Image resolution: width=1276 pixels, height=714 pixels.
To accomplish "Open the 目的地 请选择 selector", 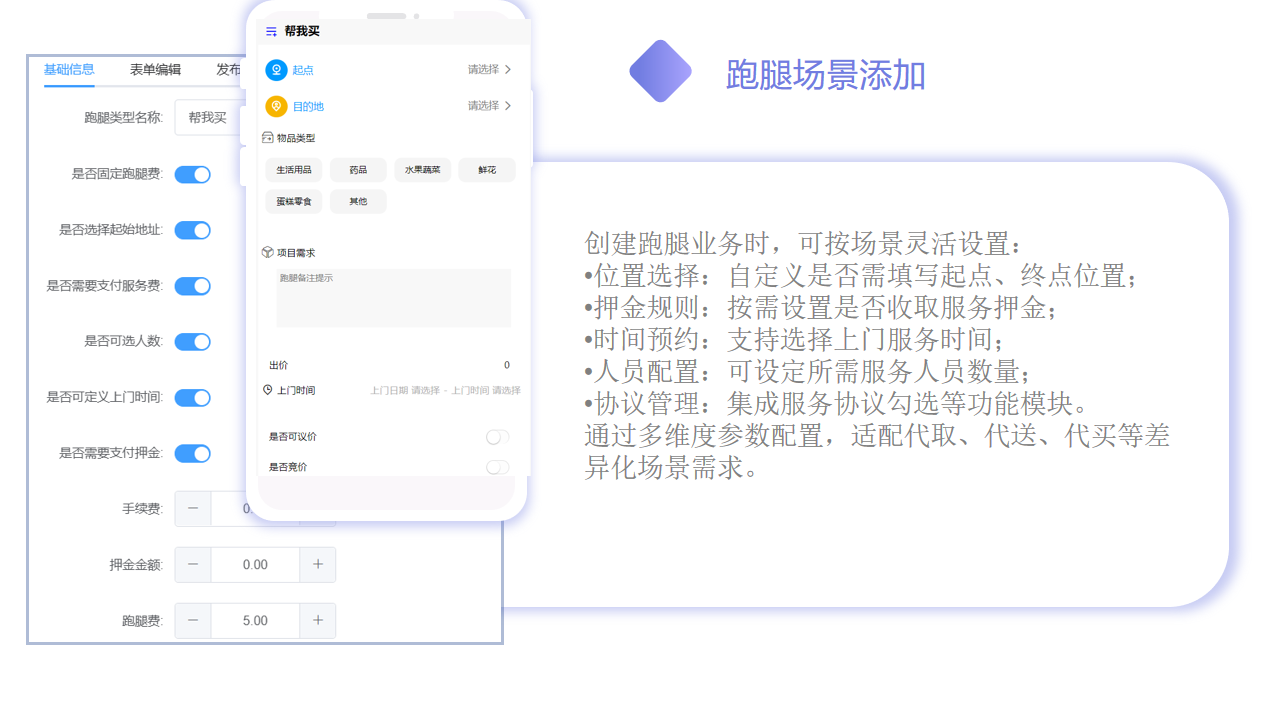I will pyautogui.click(x=490, y=106).
